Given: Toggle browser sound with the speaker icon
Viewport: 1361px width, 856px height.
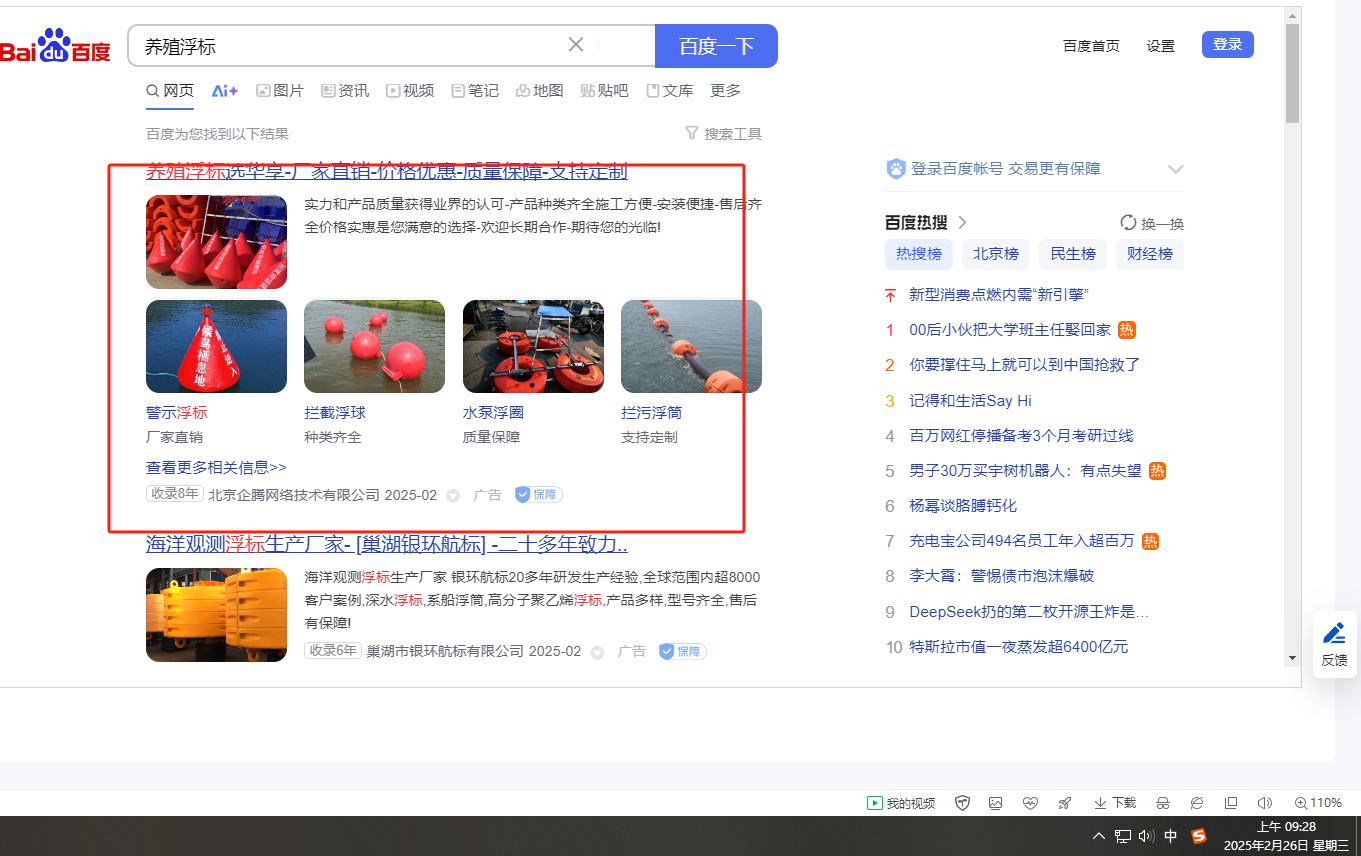Looking at the screenshot, I should (x=1264, y=803).
